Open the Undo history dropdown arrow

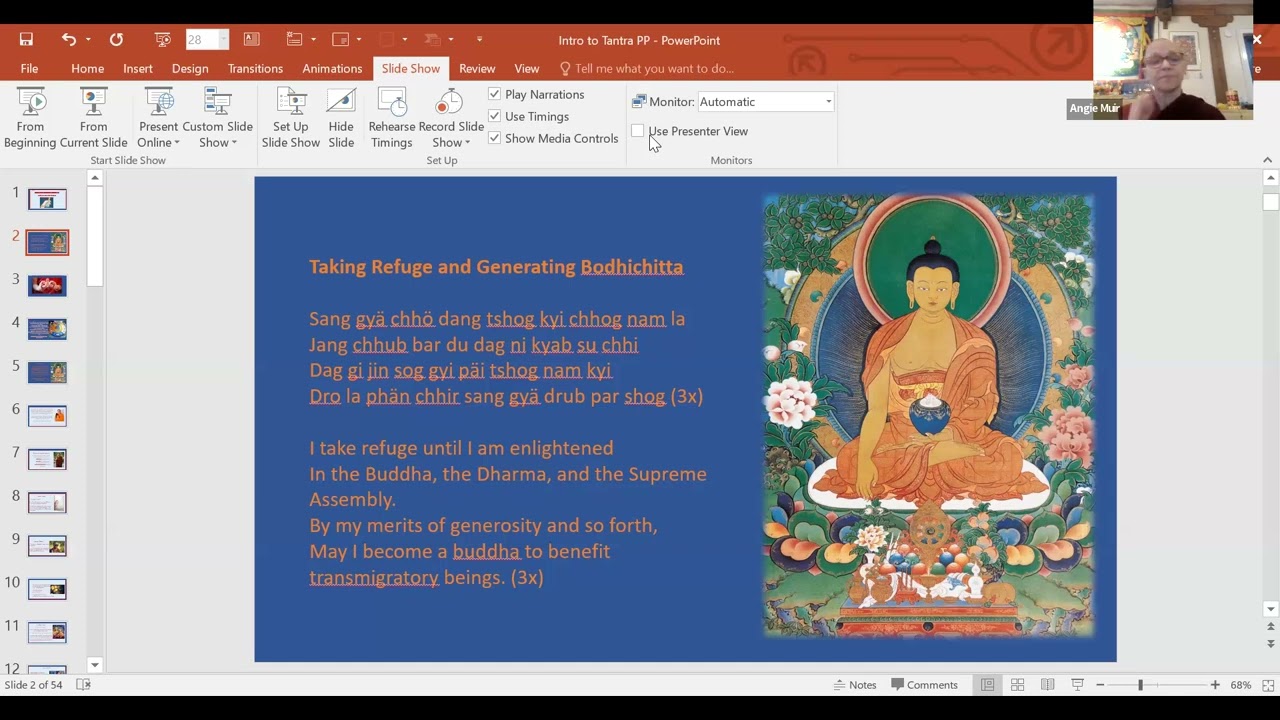tap(88, 40)
